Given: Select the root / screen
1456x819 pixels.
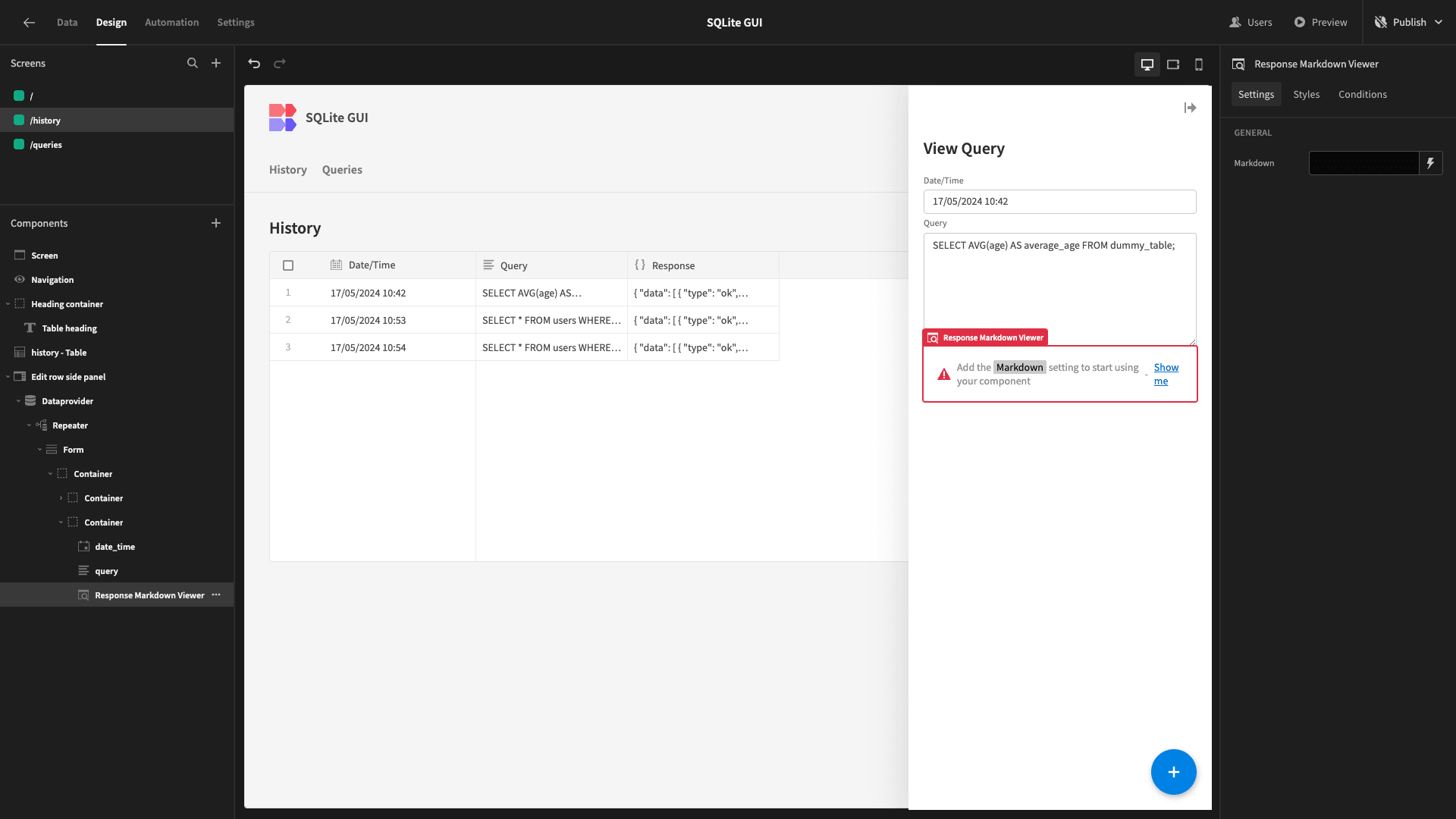Looking at the screenshot, I should tap(117, 96).
